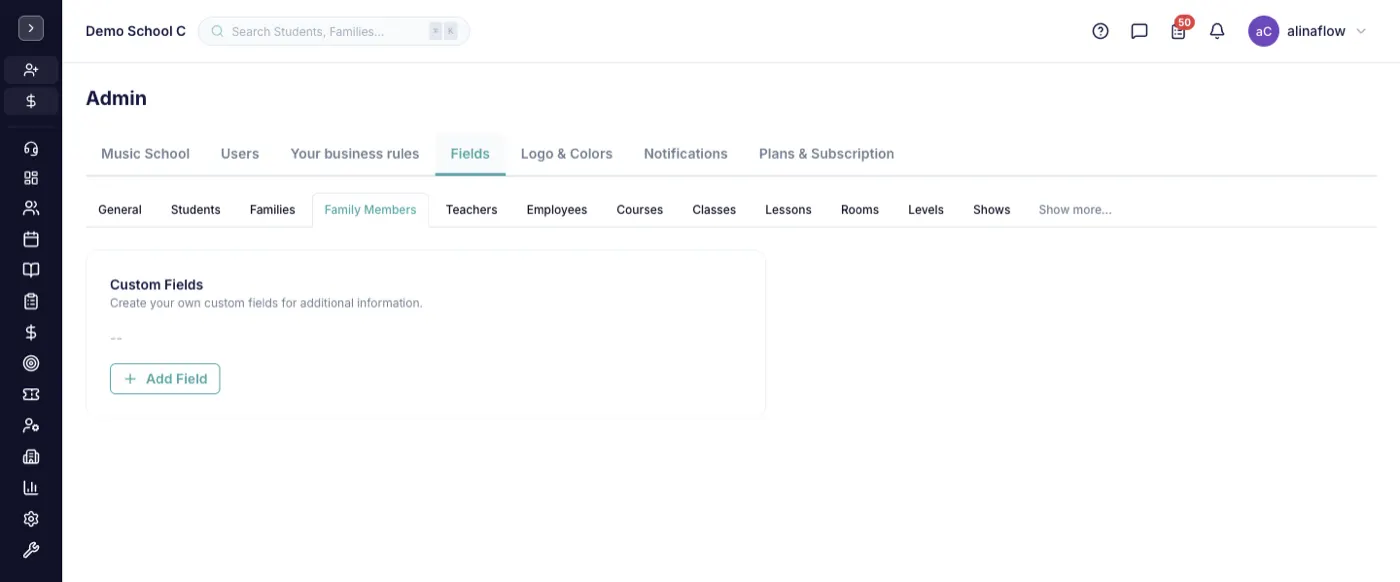Switch to the Logo & Colors tab
This screenshot has height=582, width=1400.
pyautogui.click(x=566, y=154)
